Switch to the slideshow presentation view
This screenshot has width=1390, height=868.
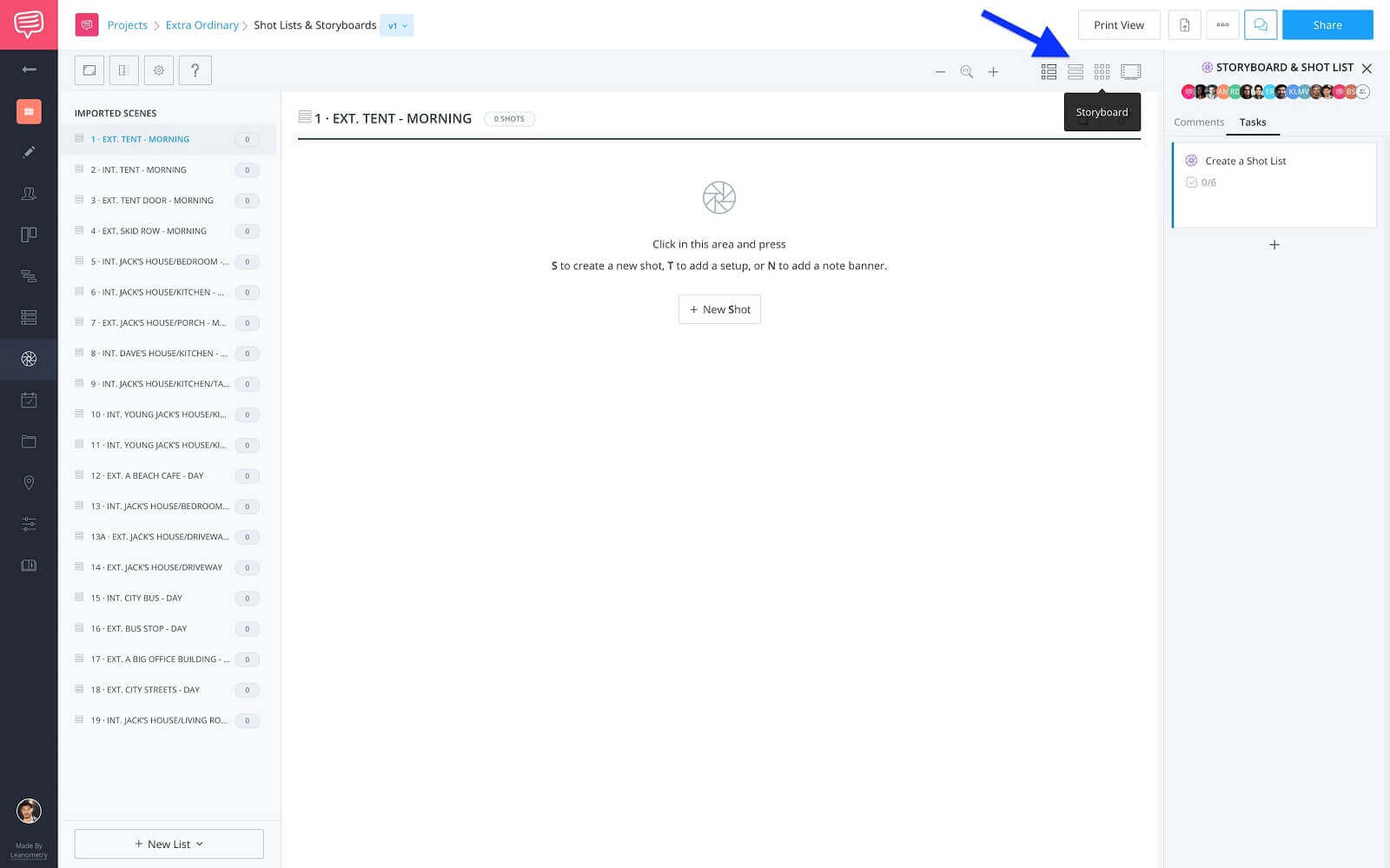(1130, 71)
